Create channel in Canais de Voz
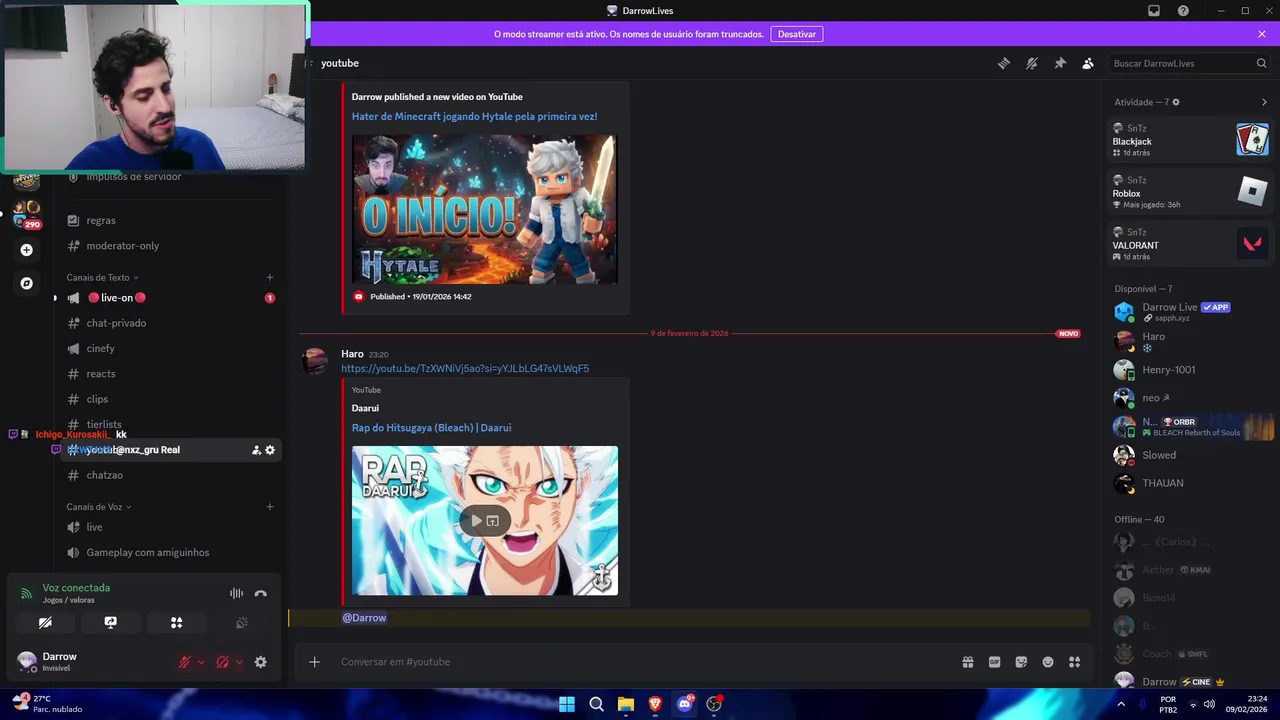The width and height of the screenshot is (1280, 720). (270, 507)
